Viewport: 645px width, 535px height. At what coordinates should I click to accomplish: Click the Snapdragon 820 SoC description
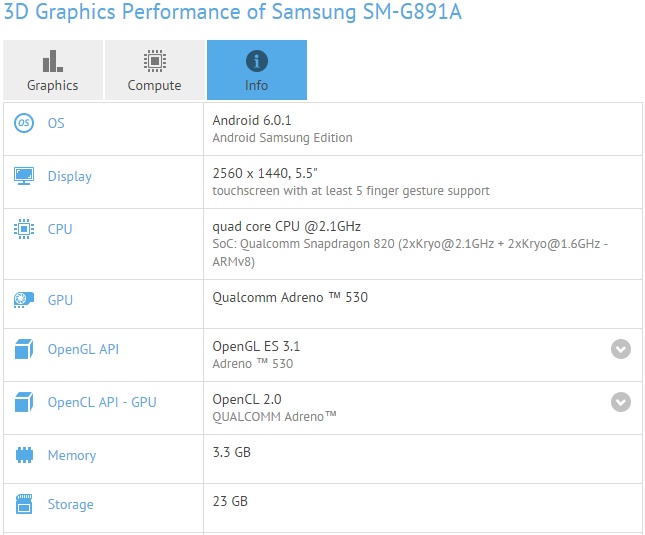click(x=410, y=252)
